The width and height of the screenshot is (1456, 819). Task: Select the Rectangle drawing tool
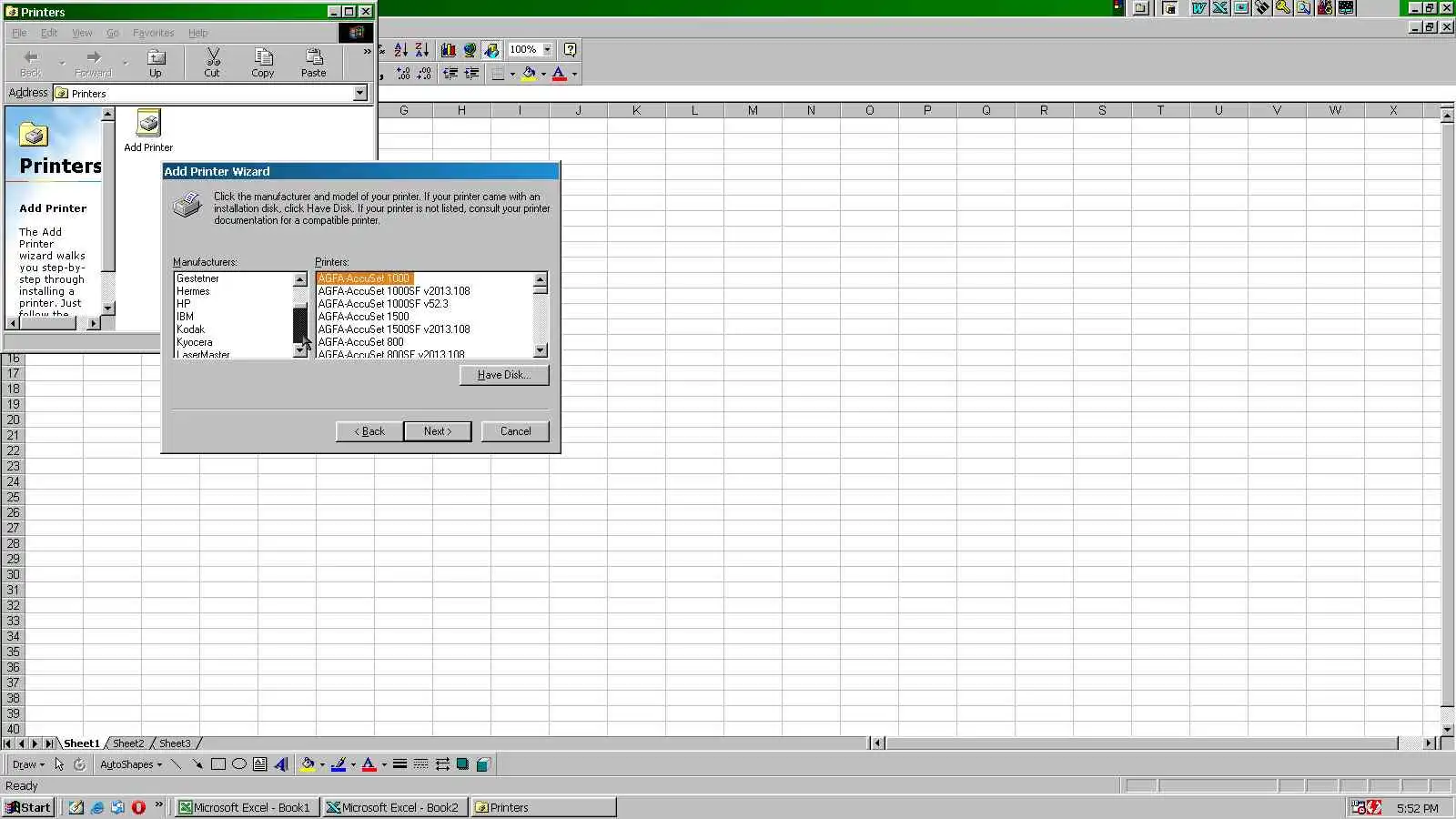click(x=218, y=764)
